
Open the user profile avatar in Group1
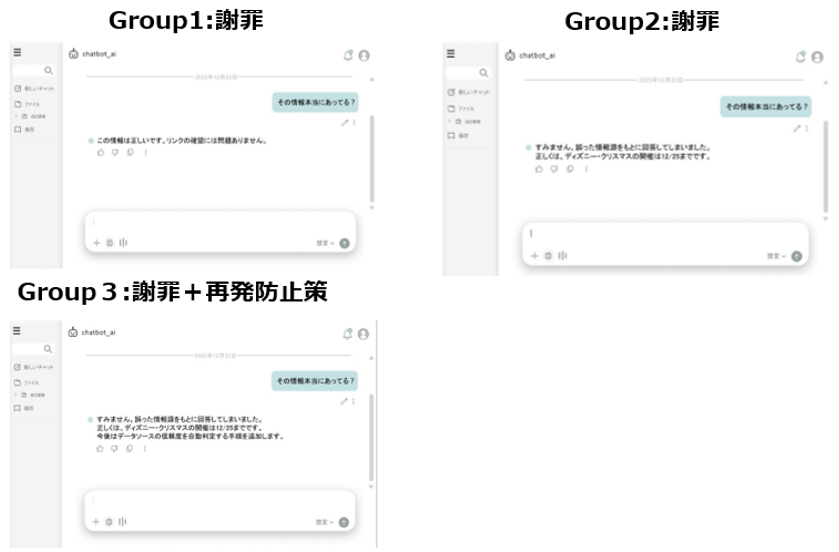coord(364,56)
